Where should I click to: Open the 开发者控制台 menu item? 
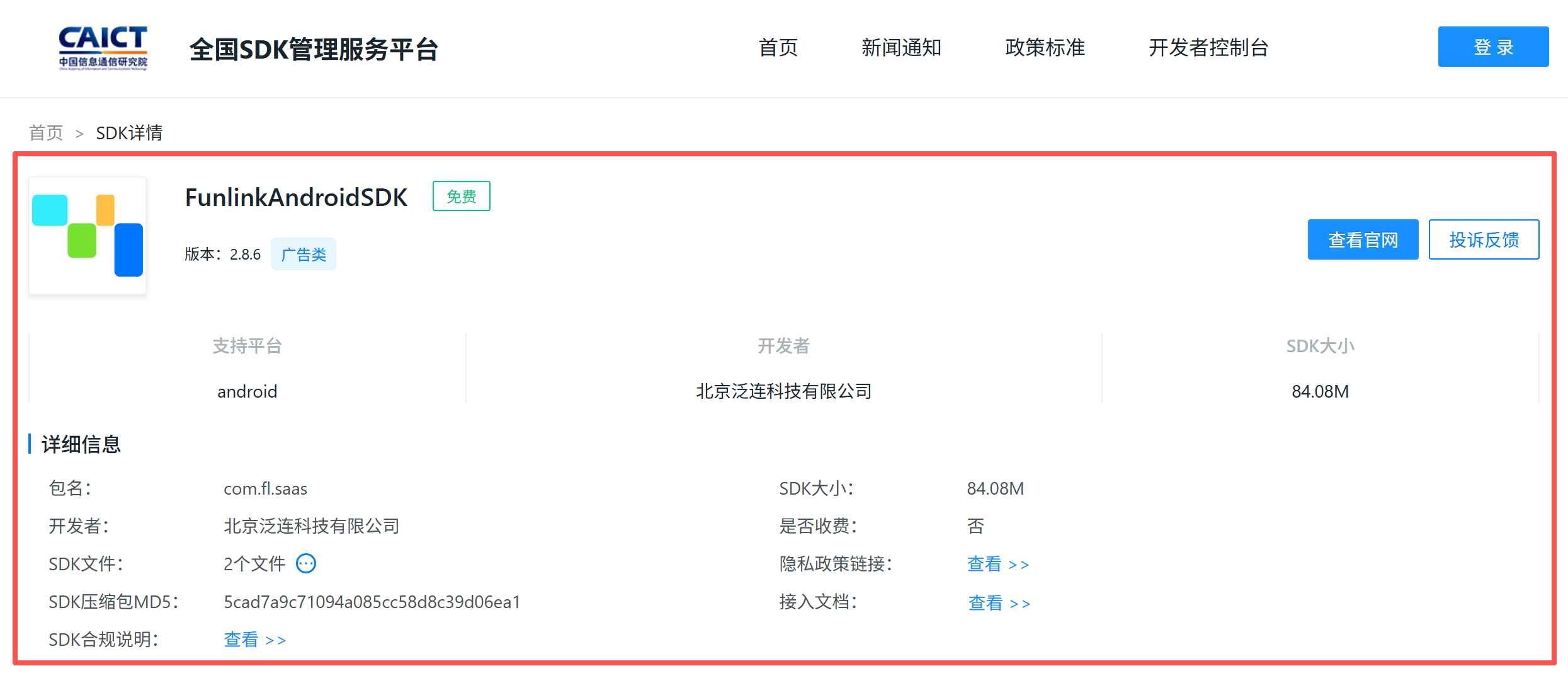click(x=1208, y=48)
